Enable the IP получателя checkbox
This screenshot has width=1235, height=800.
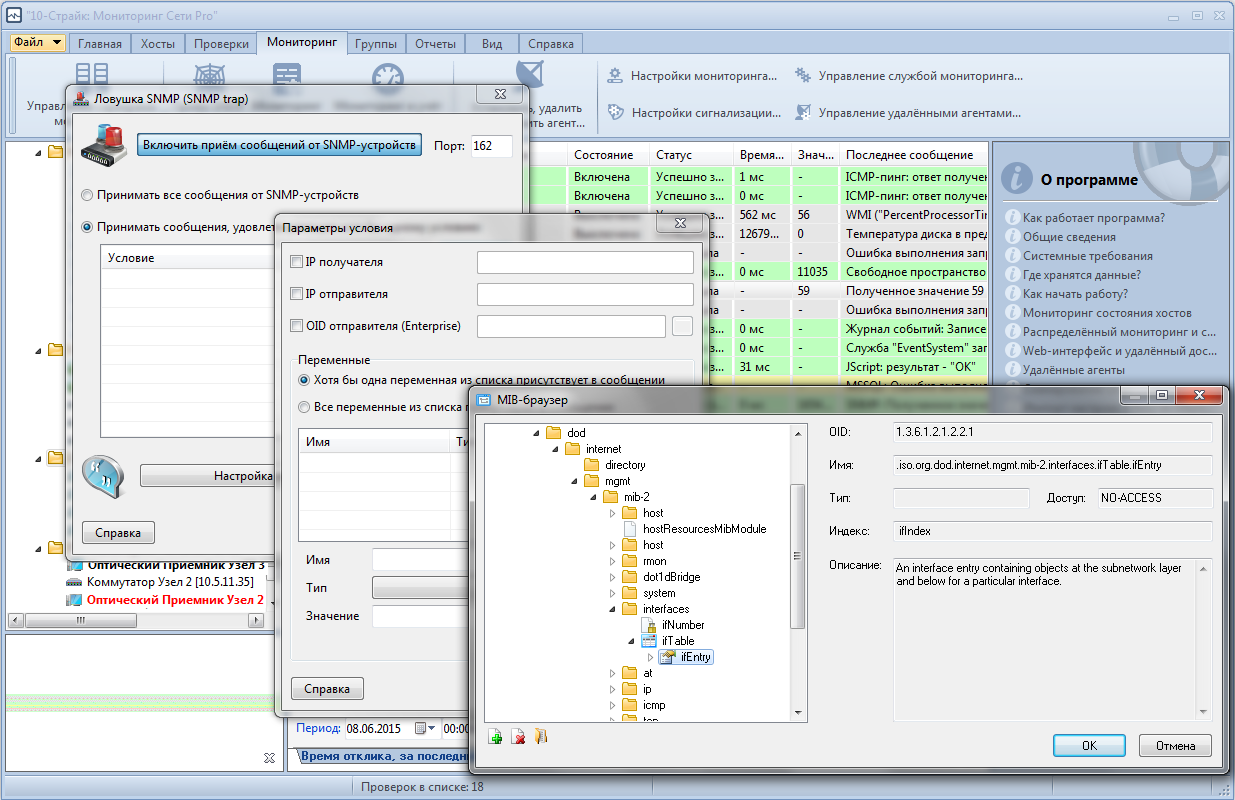[x=296, y=262]
